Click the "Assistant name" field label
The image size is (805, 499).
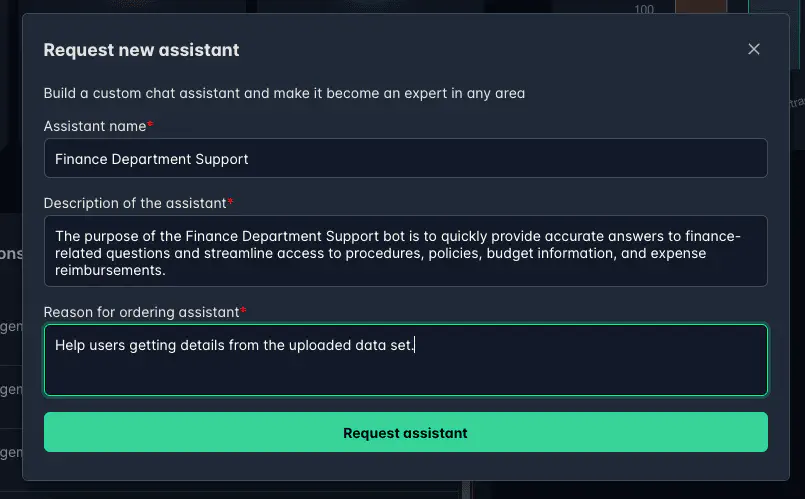94,126
